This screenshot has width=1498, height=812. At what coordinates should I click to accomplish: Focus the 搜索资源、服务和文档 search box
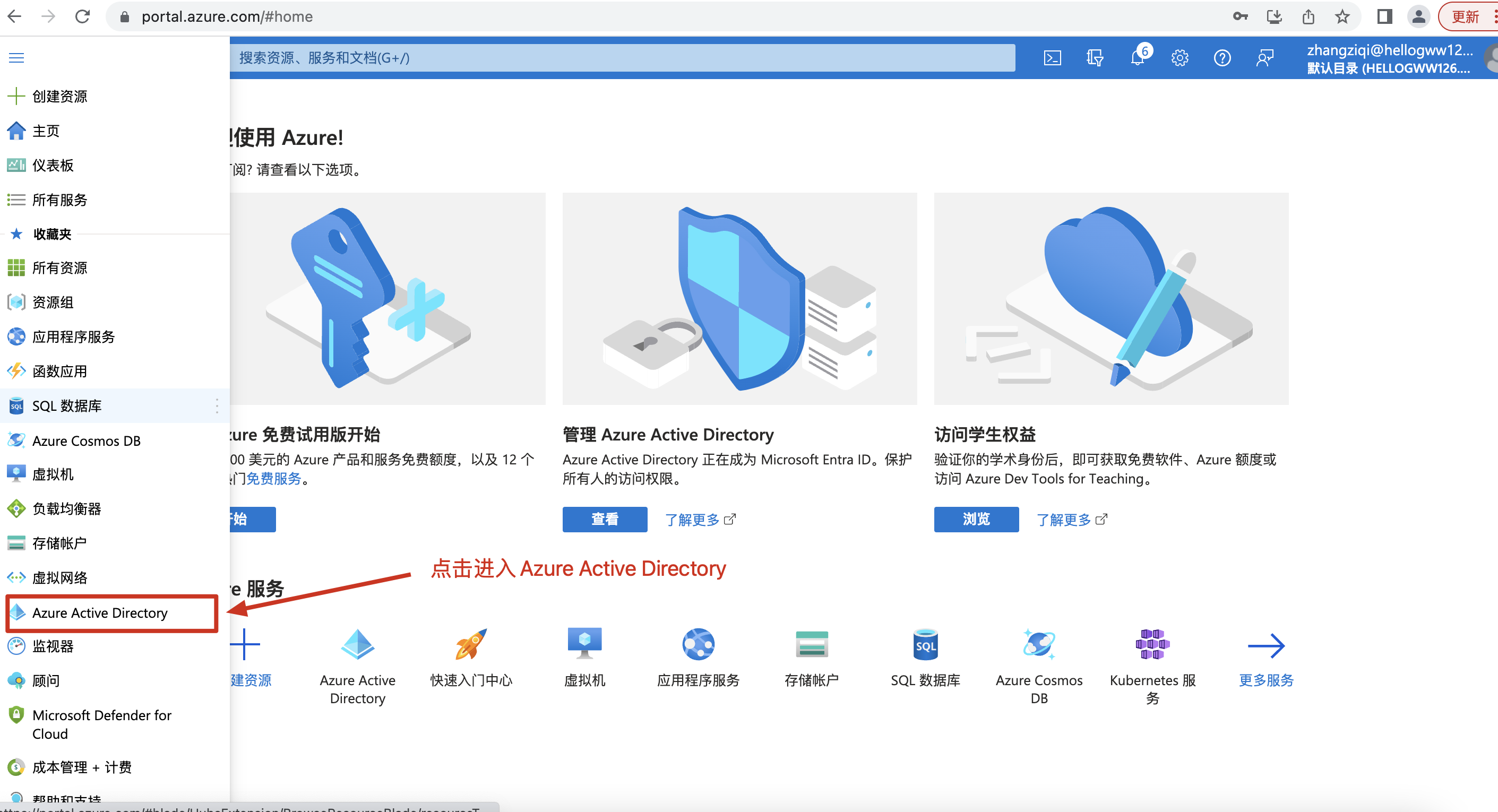[x=622, y=57]
